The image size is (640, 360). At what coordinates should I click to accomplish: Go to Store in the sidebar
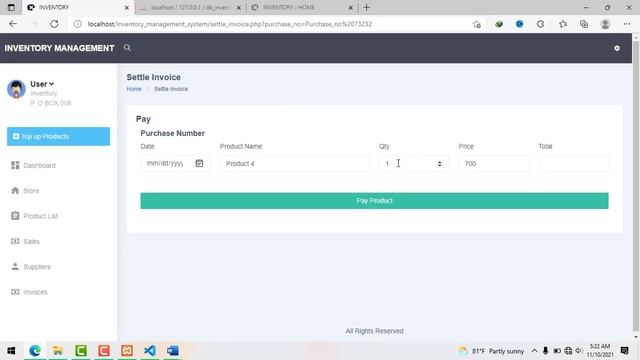31,191
